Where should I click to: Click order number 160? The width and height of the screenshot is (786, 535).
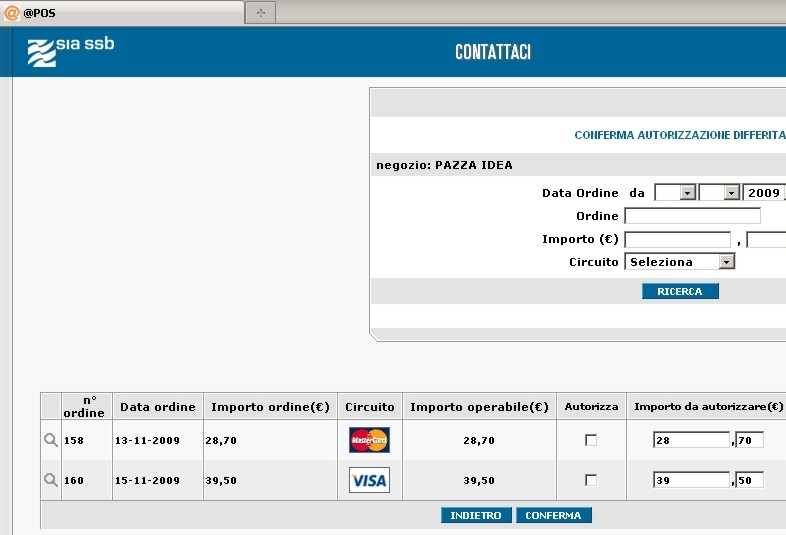[74, 480]
